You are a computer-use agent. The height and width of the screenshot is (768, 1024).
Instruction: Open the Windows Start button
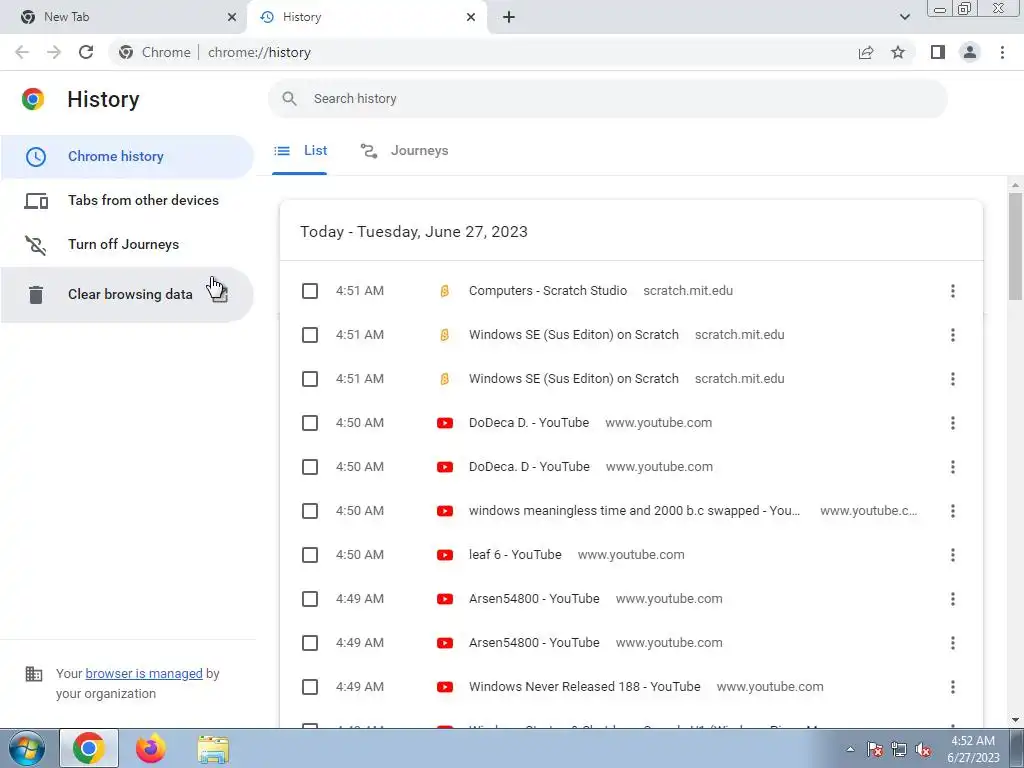(27, 748)
